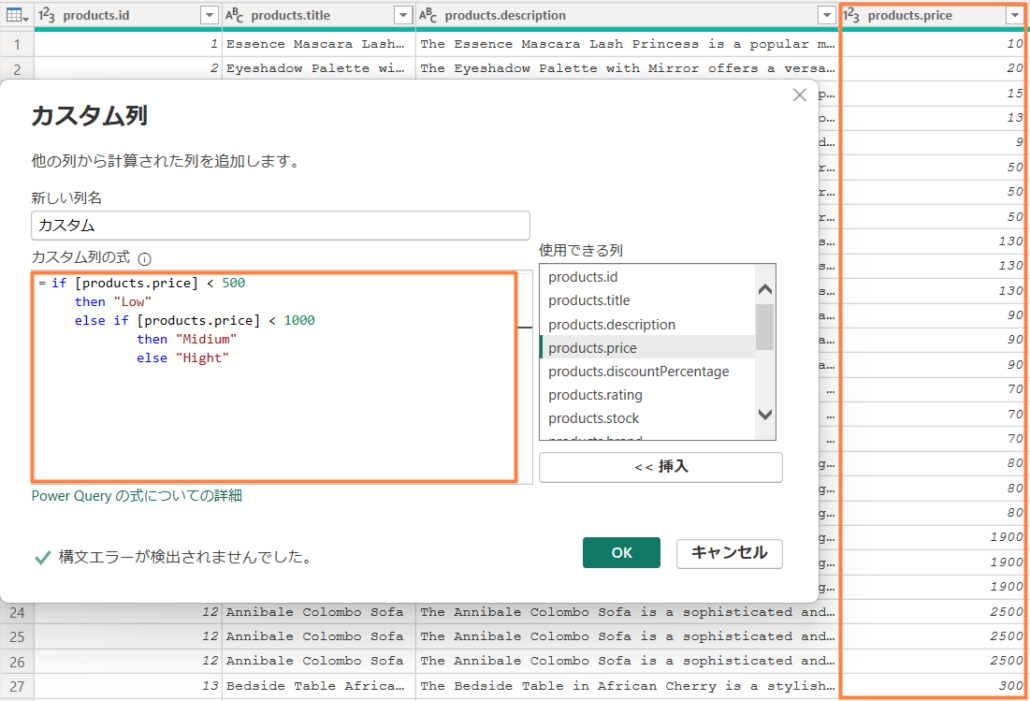This screenshot has width=1030, height=701.
Task: Open the products.title column filter dropdown
Action: click(402, 15)
